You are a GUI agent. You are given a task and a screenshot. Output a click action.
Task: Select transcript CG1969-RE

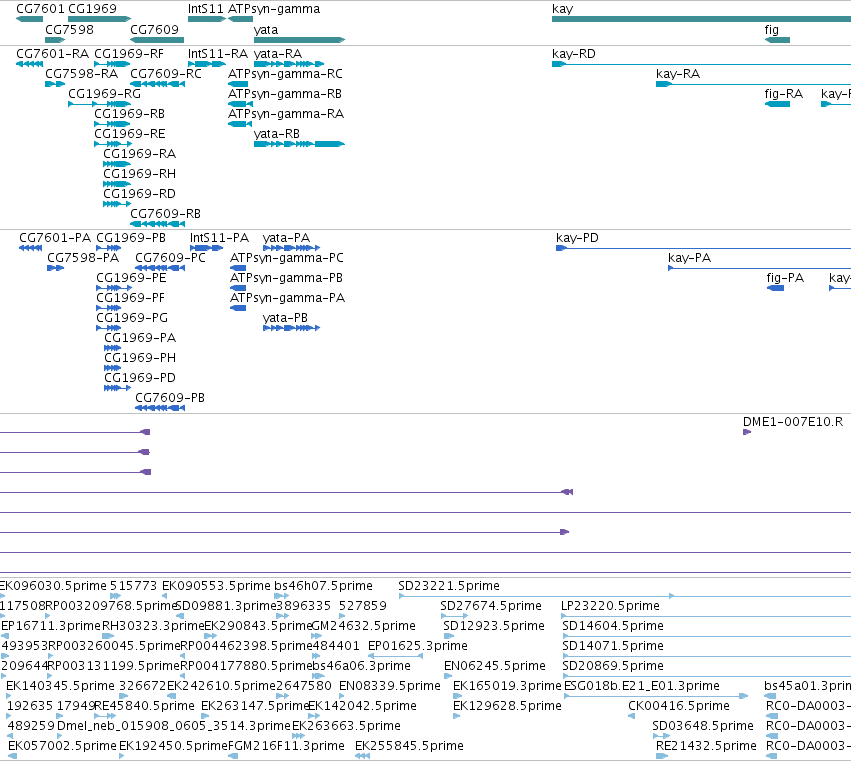tap(130, 134)
